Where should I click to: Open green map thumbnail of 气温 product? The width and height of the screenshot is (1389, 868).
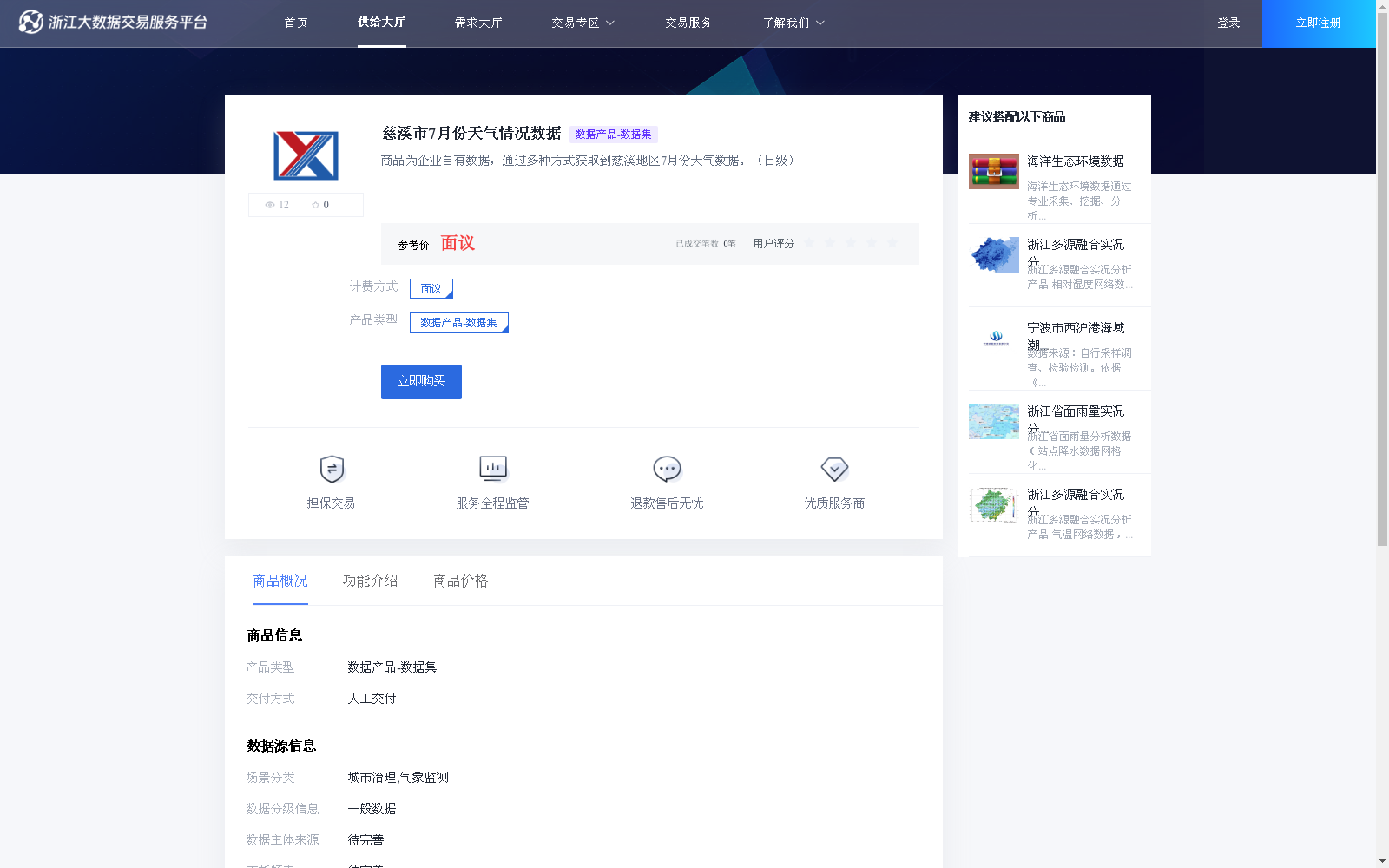[994, 505]
